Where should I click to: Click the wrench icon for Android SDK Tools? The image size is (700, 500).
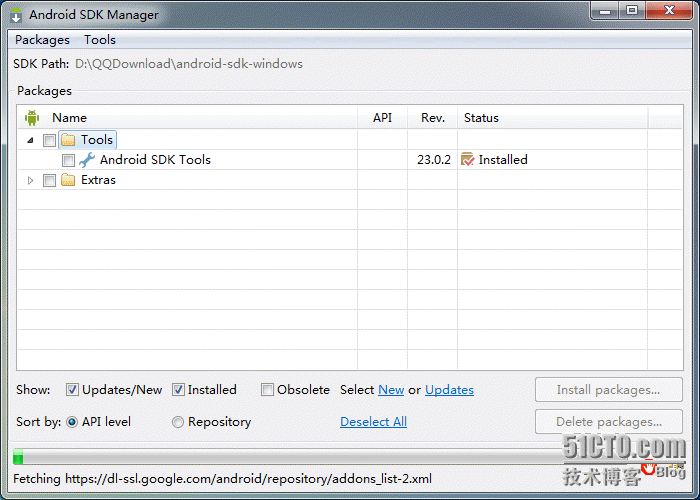point(87,160)
